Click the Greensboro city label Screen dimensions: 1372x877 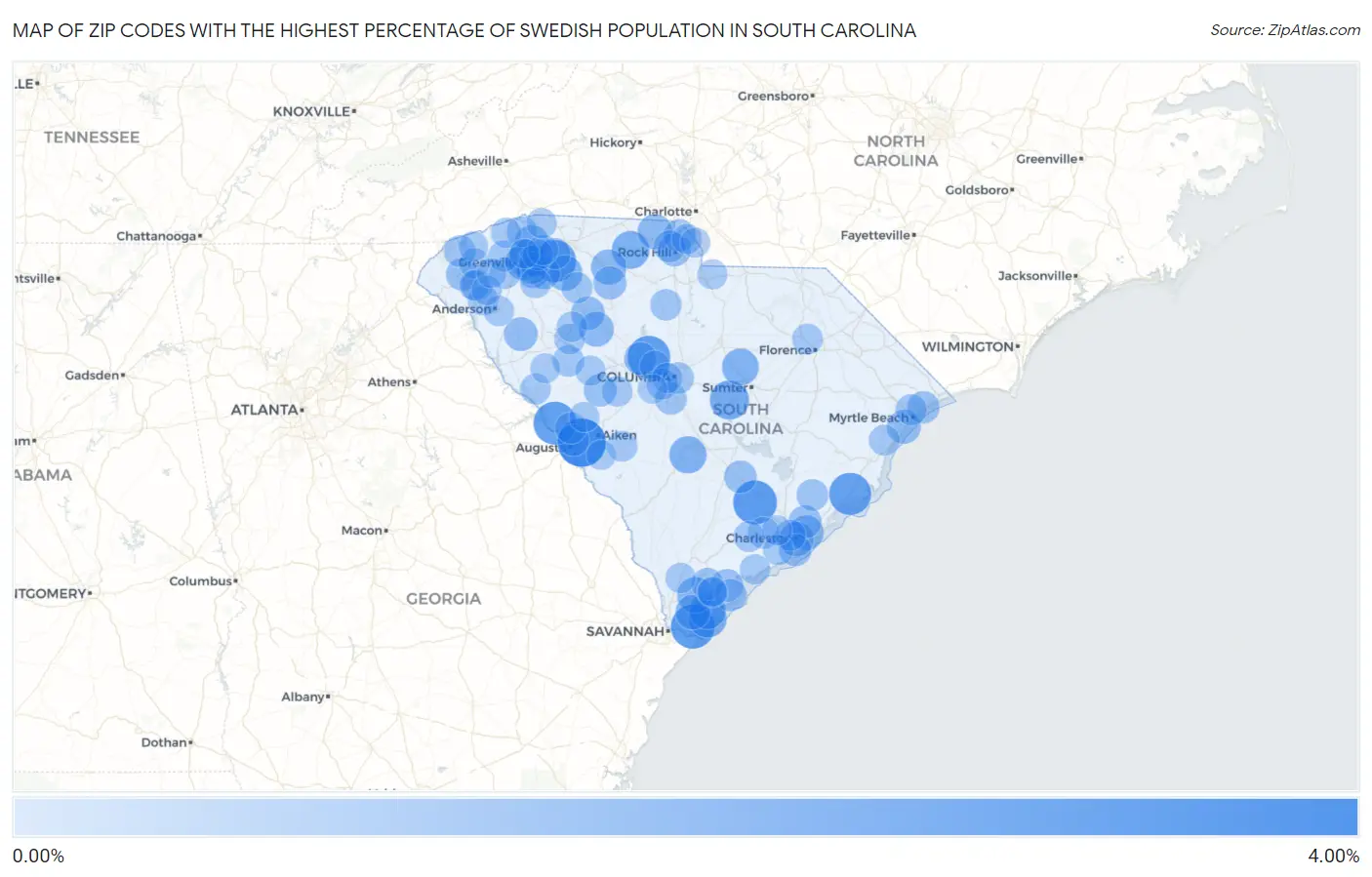tap(775, 96)
